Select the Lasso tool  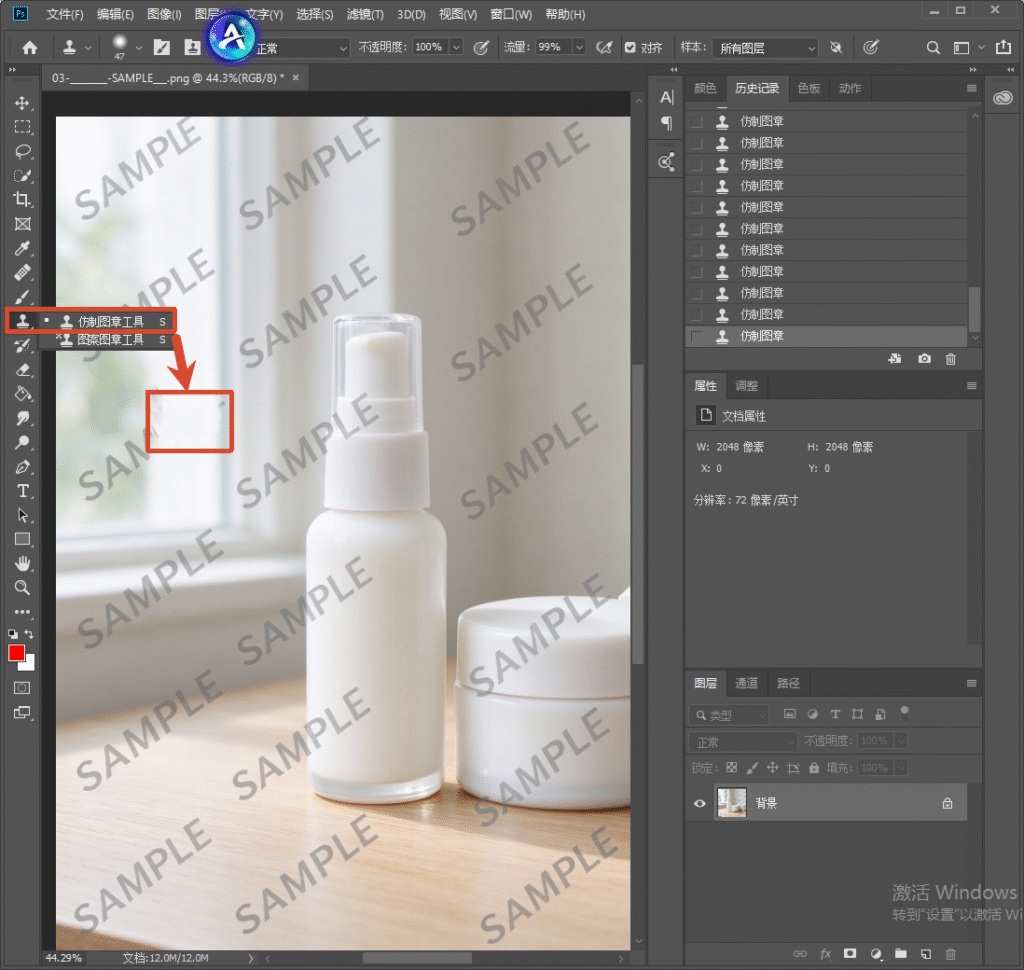pos(22,152)
